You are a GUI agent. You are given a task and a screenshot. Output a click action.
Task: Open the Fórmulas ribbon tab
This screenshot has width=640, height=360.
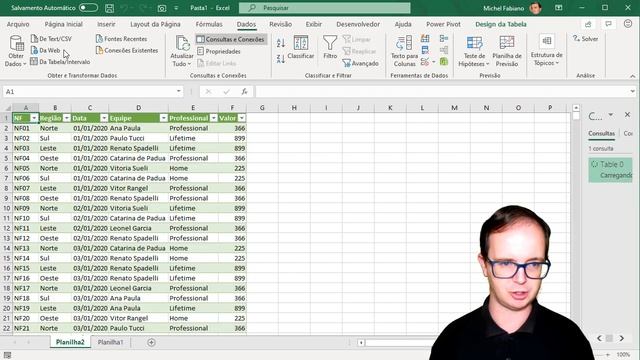(x=209, y=24)
